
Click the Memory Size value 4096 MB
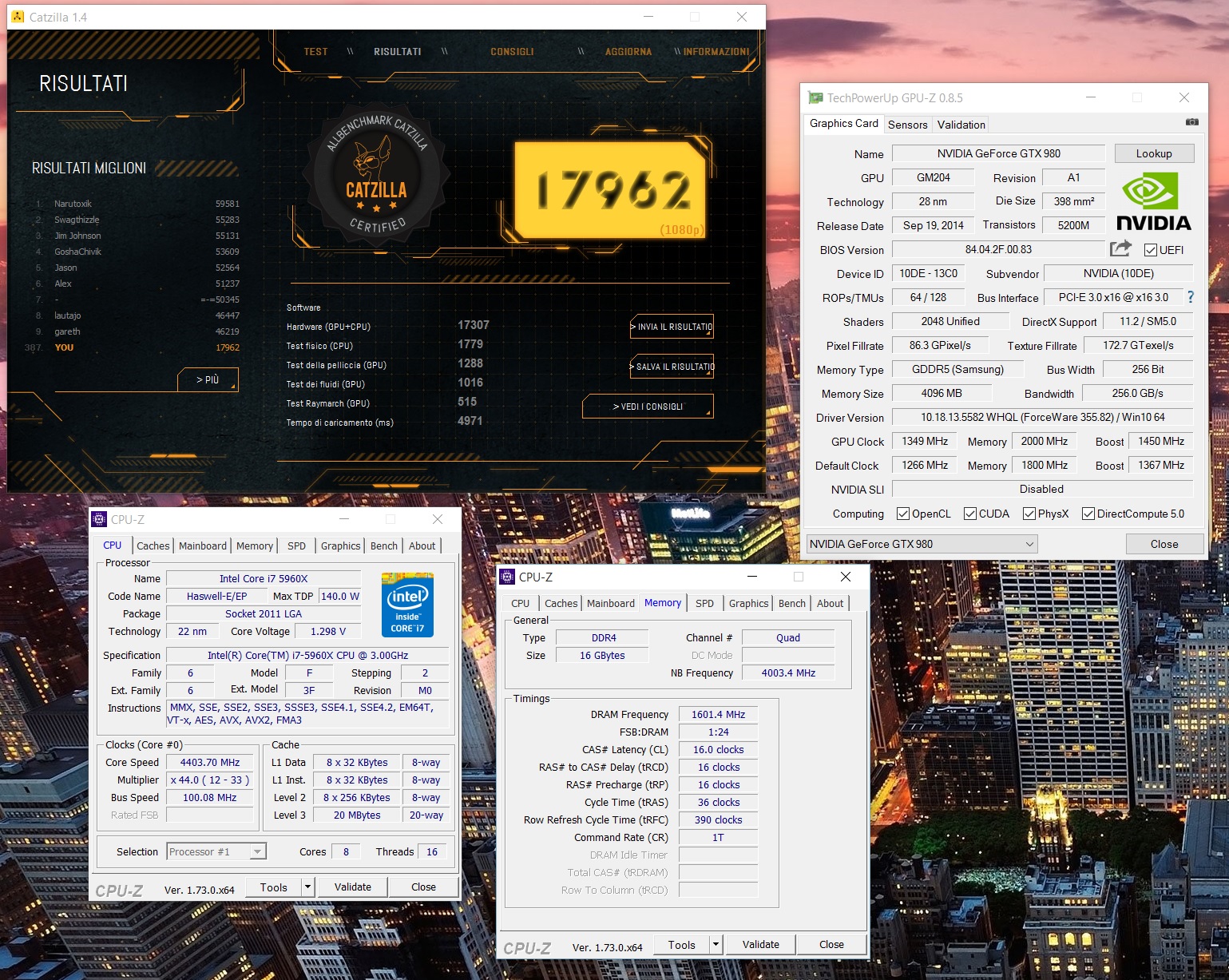point(942,393)
